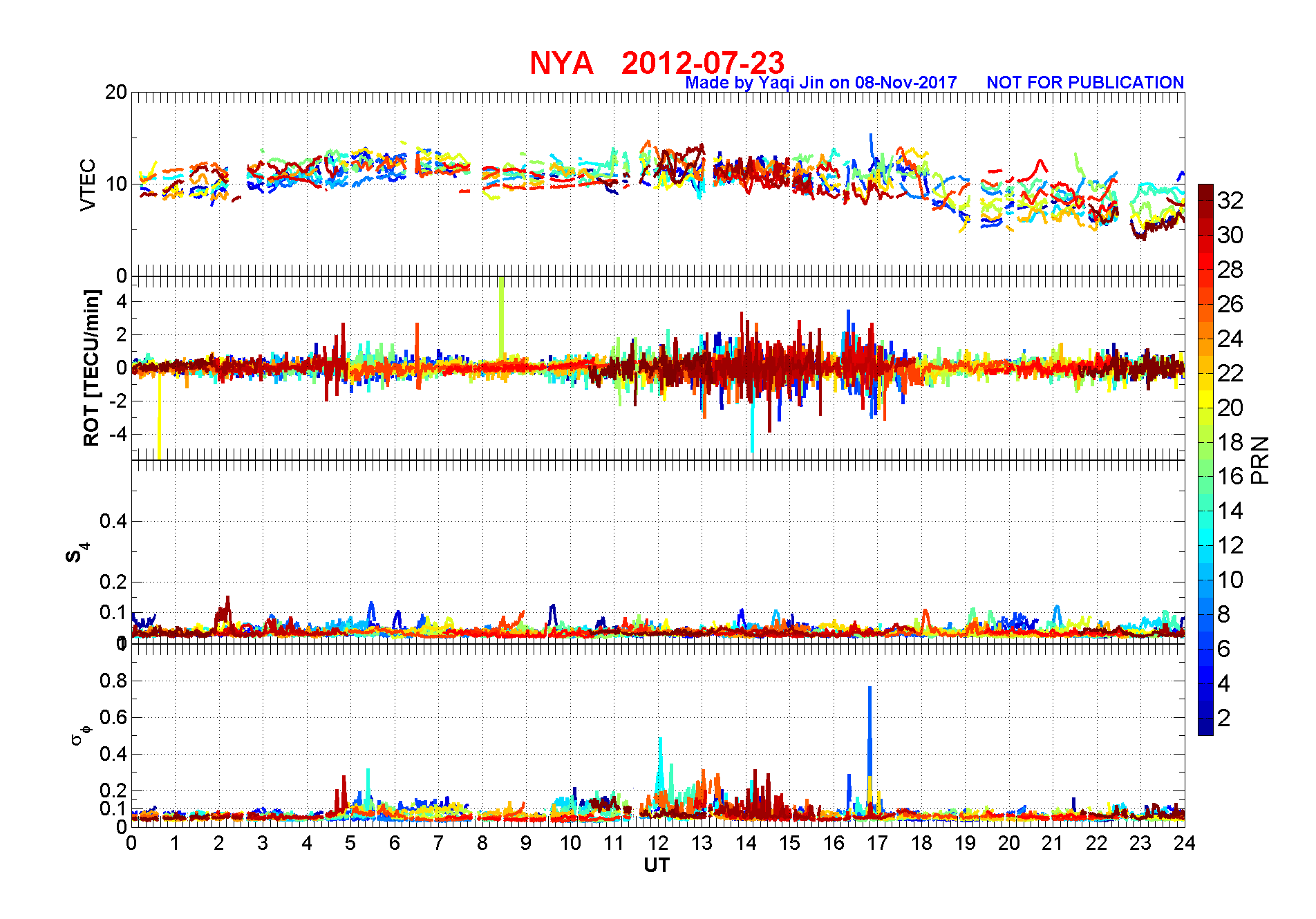Click the dark blue bottom of the PRN colorbar
This screenshot has width=1316, height=919.
point(1205,727)
